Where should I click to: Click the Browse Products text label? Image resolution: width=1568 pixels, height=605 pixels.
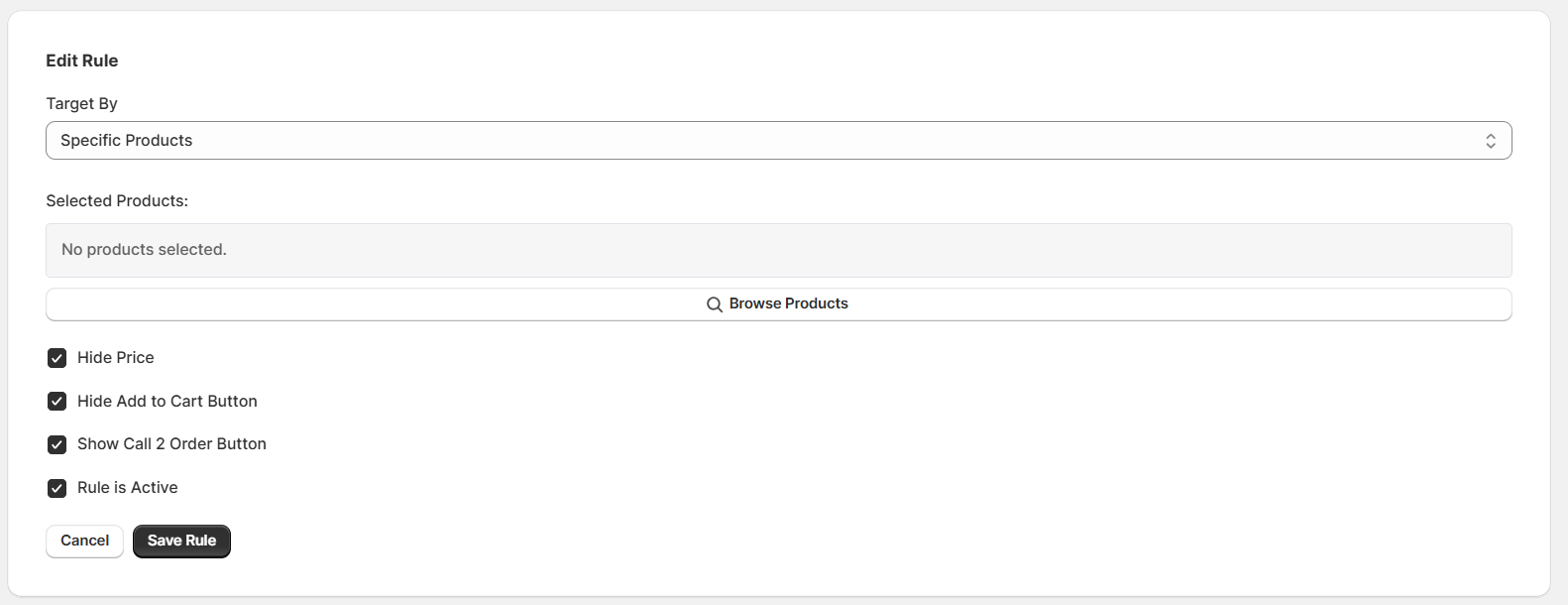[x=789, y=304]
